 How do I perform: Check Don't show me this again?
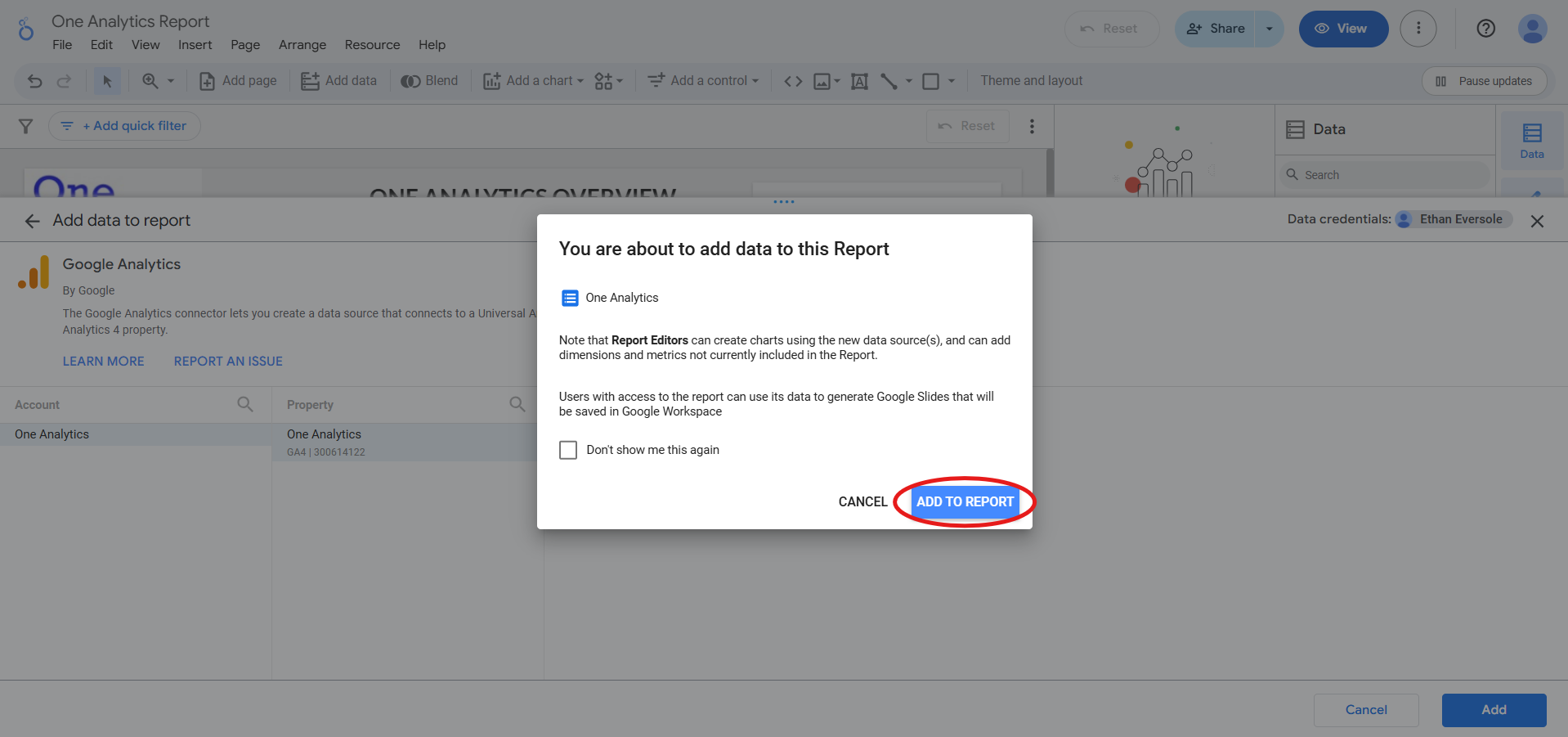pyautogui.click(x=568, y=450)
